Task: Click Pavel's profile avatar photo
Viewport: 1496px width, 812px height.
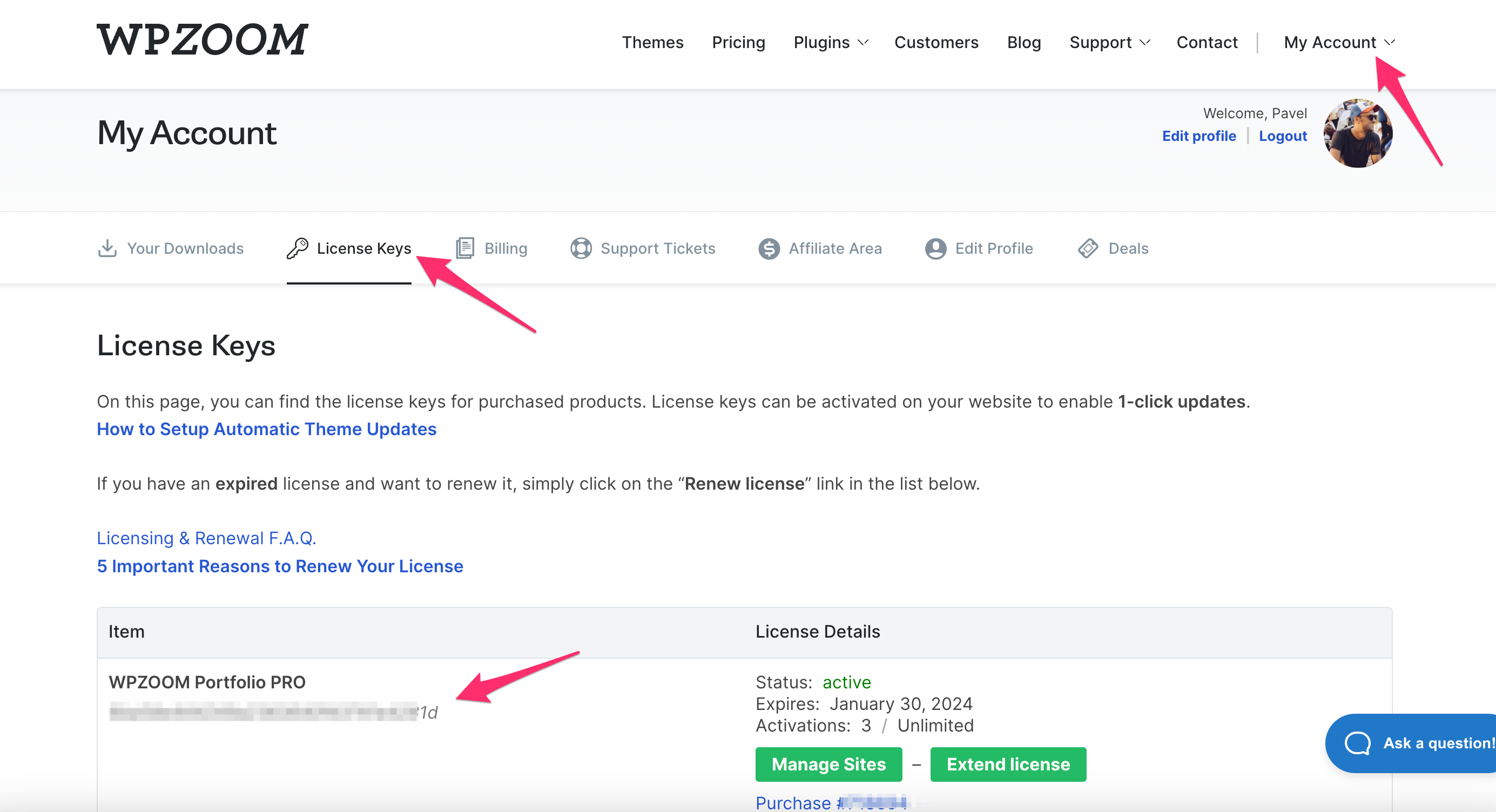Action: [x=1357, y=133]
